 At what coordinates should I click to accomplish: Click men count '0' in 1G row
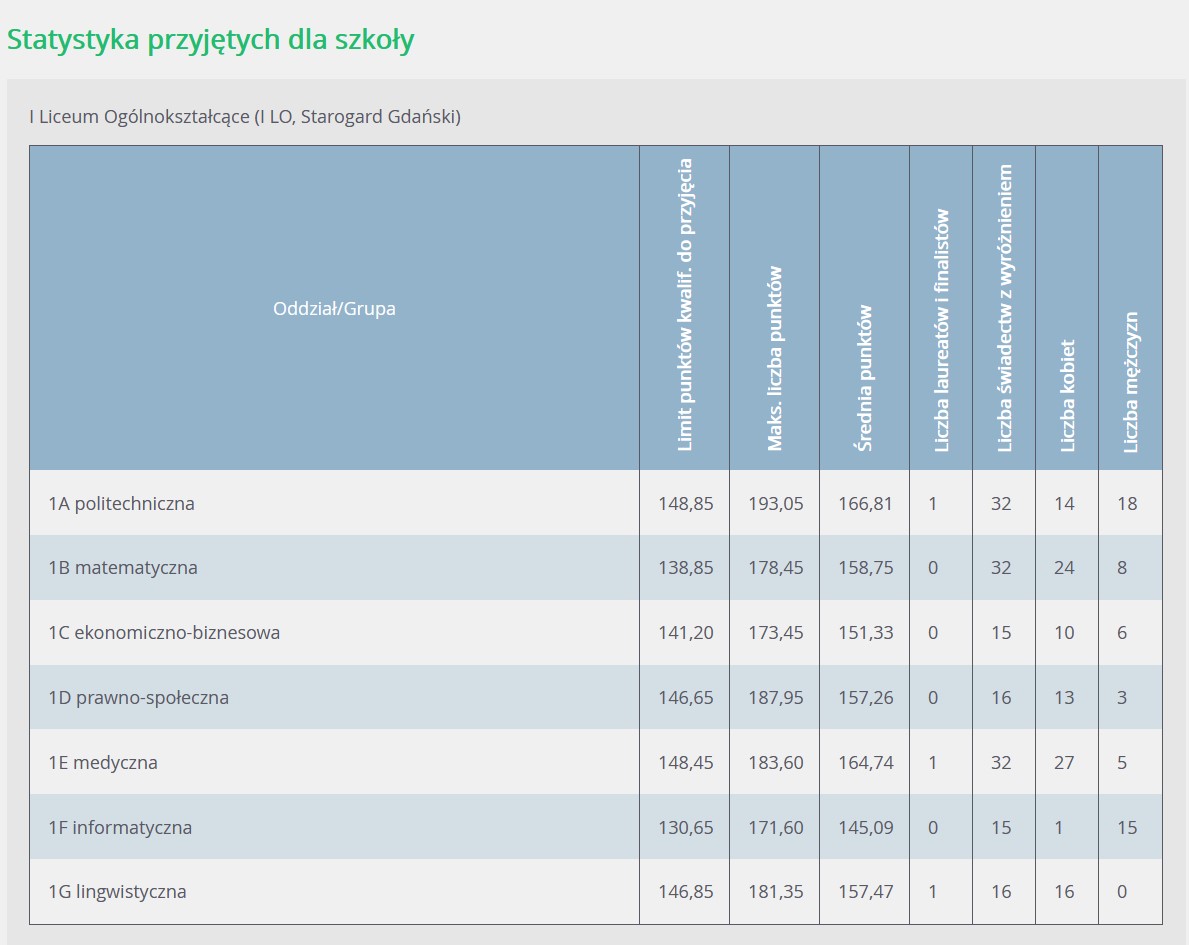click(x=1122, y=892)
